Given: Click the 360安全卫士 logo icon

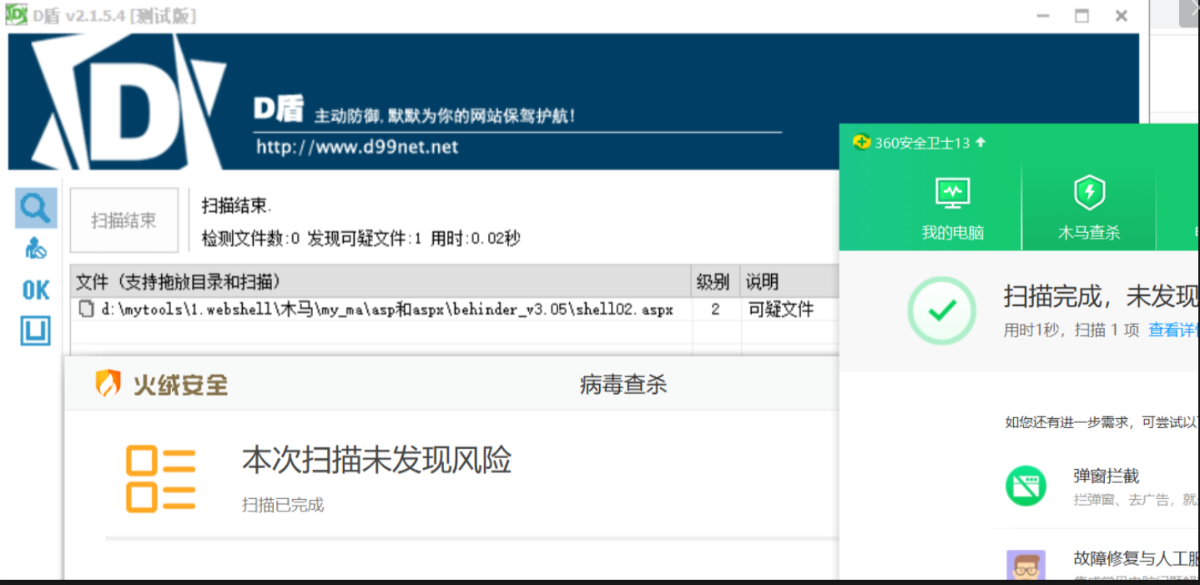Looking at the screenshot, I should click(861, 142).
